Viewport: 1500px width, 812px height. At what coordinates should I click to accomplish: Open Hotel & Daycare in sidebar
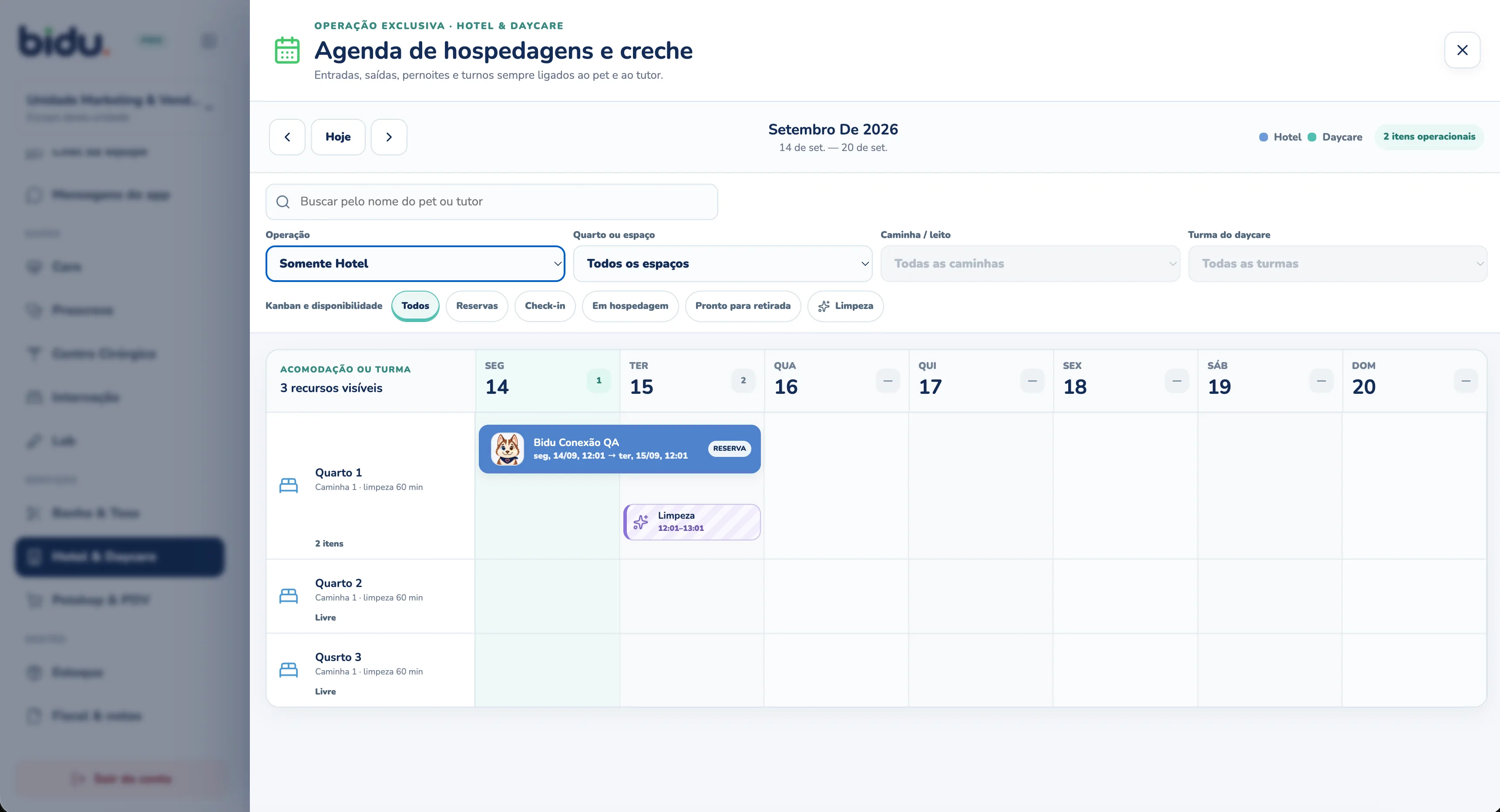click(119, 557)
